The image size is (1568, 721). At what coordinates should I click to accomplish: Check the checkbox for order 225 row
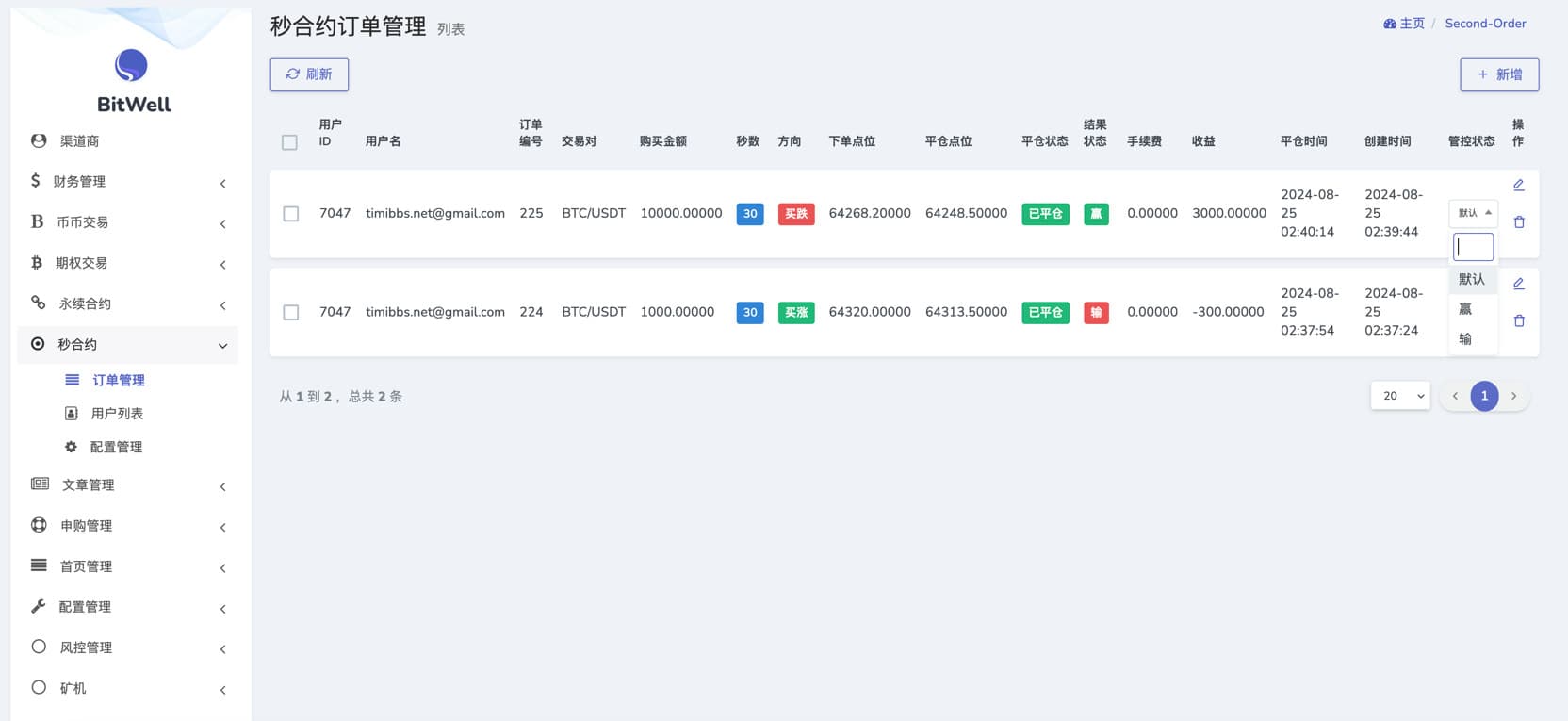click(x=291, y=214)
